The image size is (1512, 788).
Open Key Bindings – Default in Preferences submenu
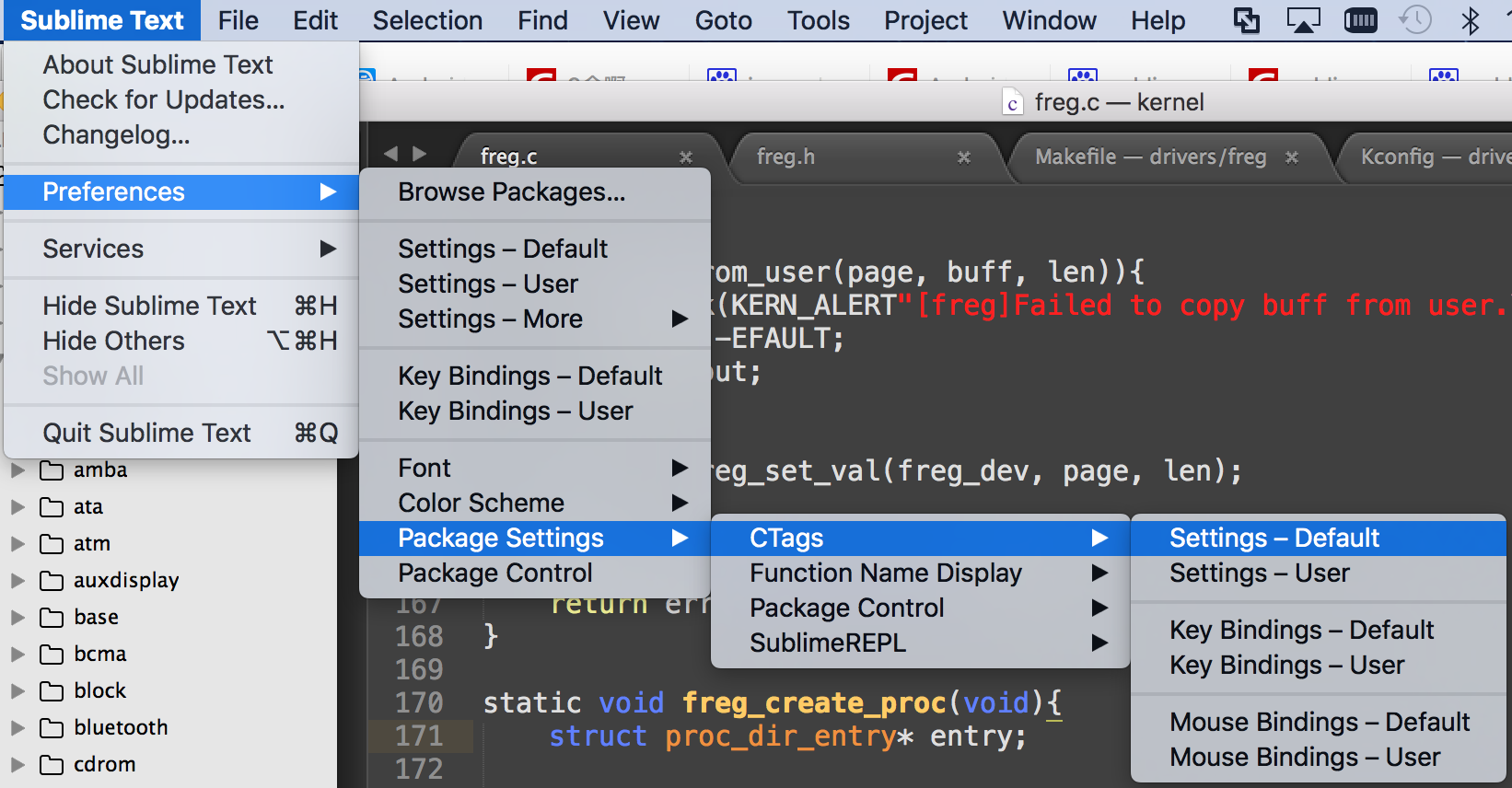click(535, 376)
